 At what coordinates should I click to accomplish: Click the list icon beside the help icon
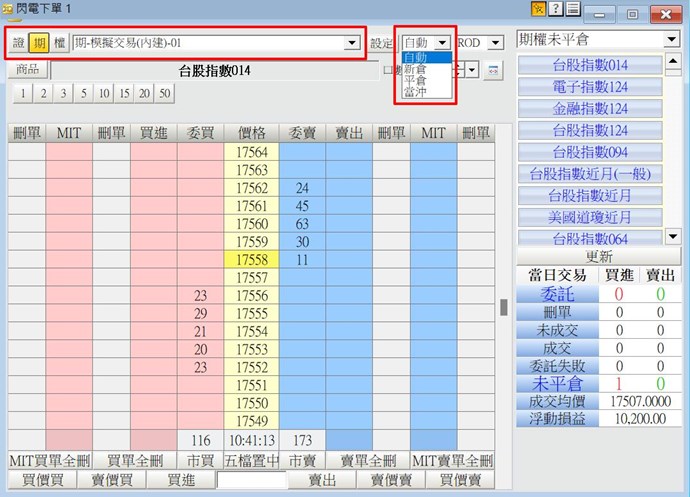click(x=571, y=11)
